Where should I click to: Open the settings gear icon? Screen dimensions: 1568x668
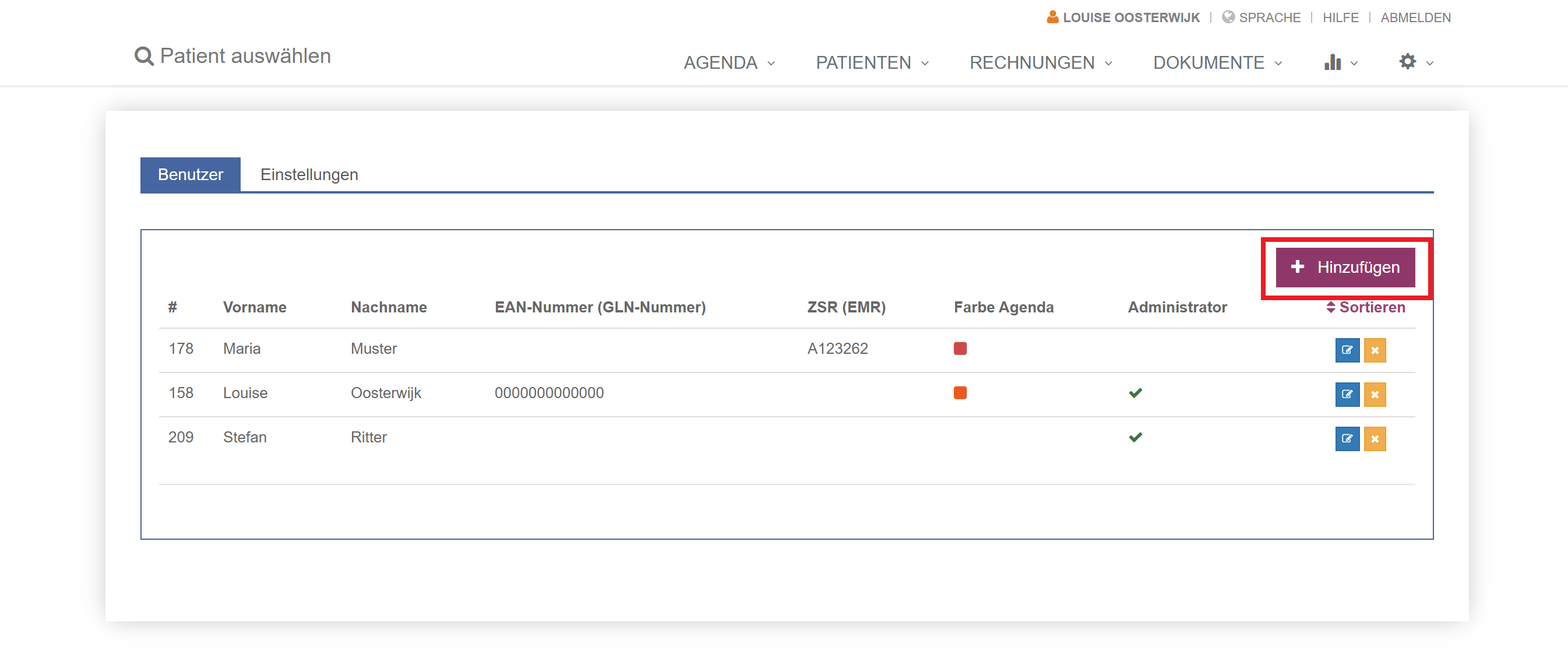pos(1407,62)
